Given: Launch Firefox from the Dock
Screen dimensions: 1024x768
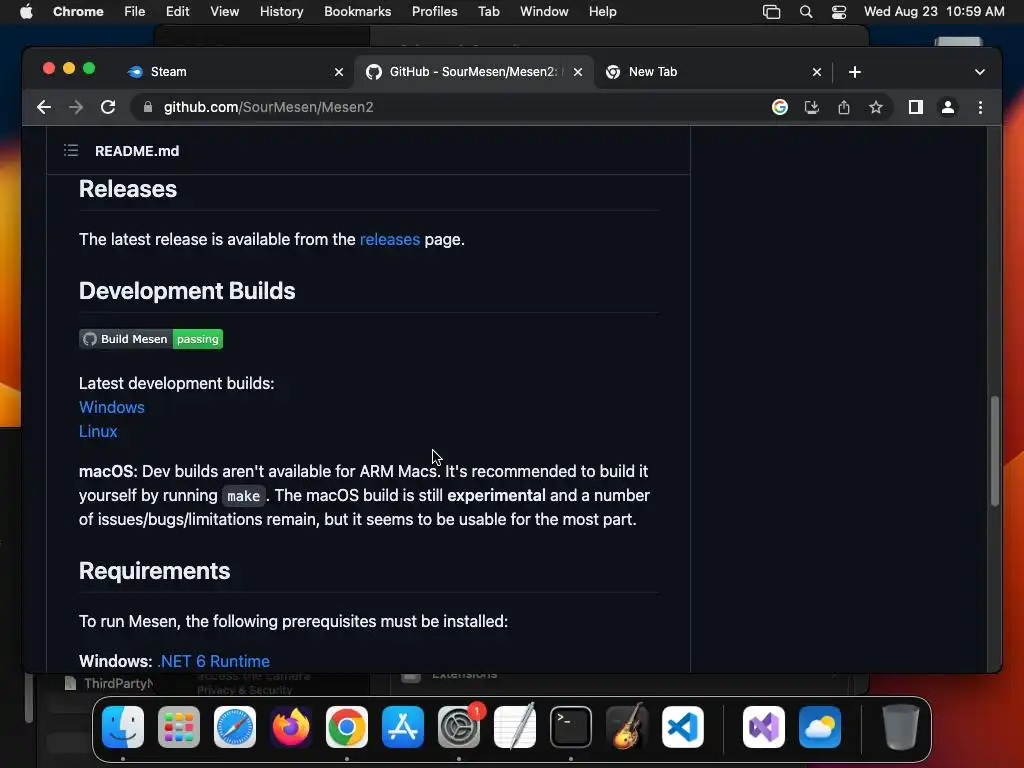Looking at the screenshot, I should click(291, 727).
